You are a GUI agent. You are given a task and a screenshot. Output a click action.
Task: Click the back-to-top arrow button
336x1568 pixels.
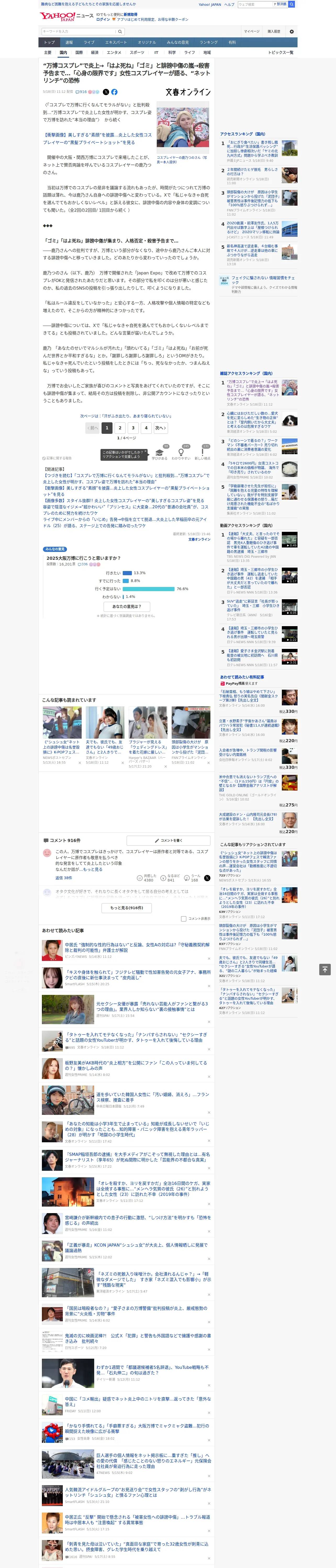[325, 969]
